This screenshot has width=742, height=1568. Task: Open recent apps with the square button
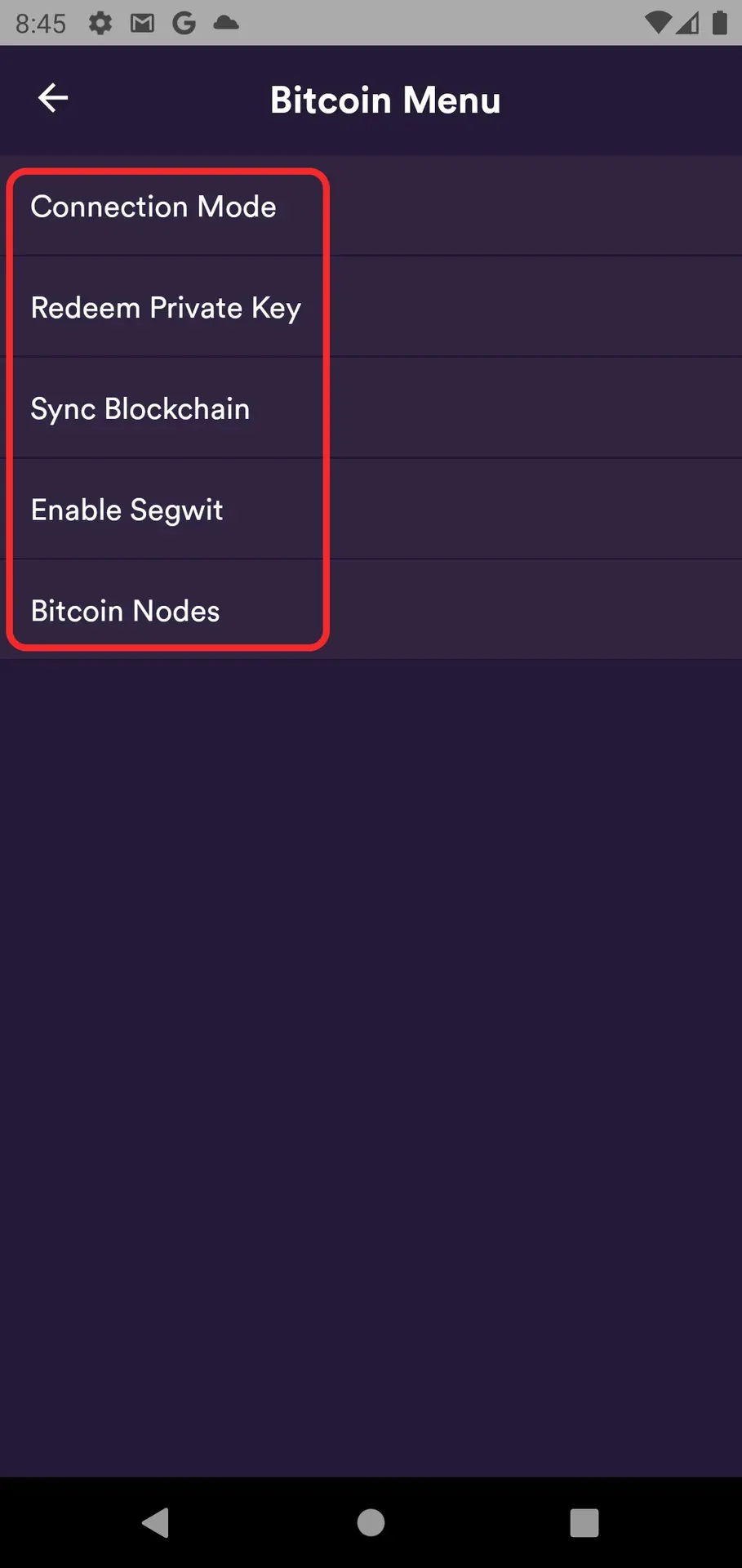click(584, 1521)
